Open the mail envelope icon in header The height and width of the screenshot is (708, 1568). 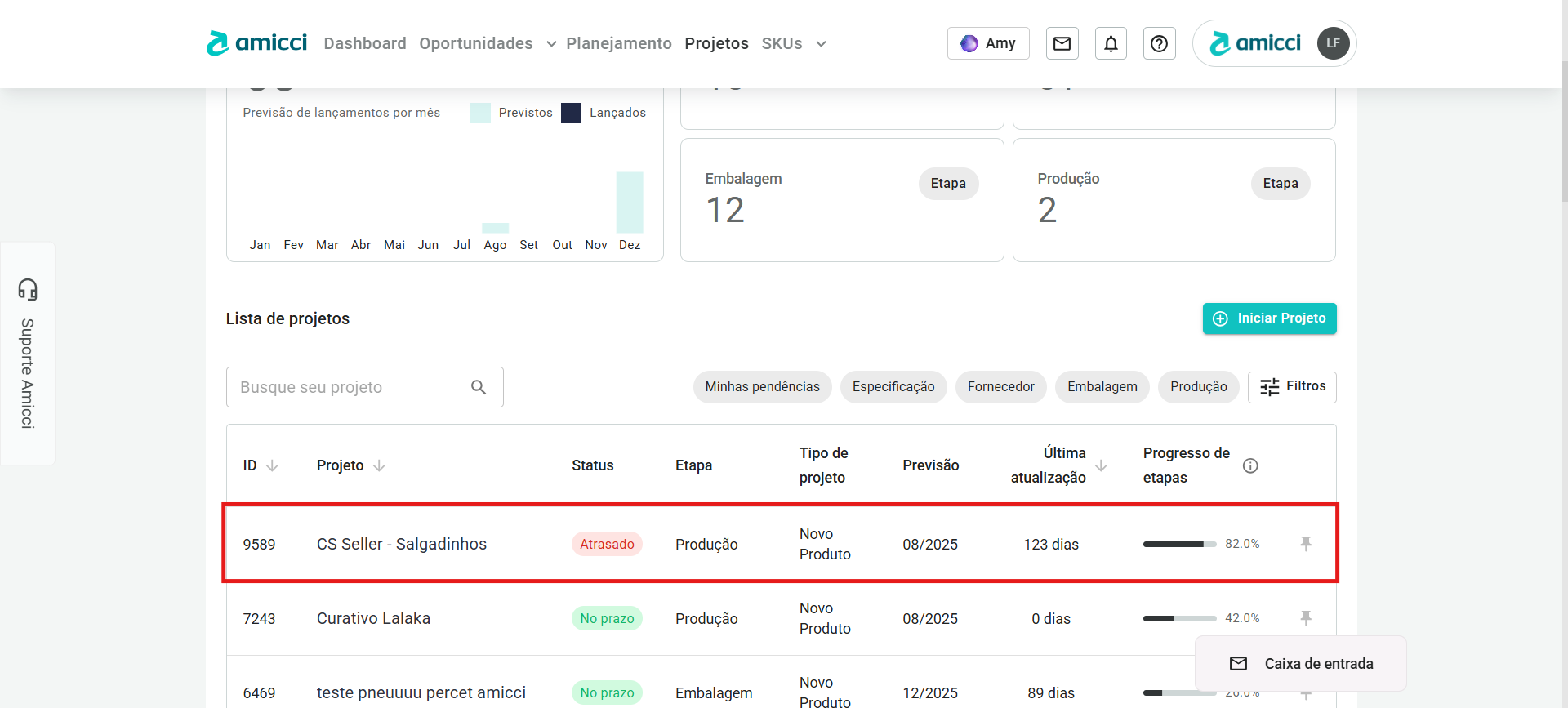[x=1062, y=43]
